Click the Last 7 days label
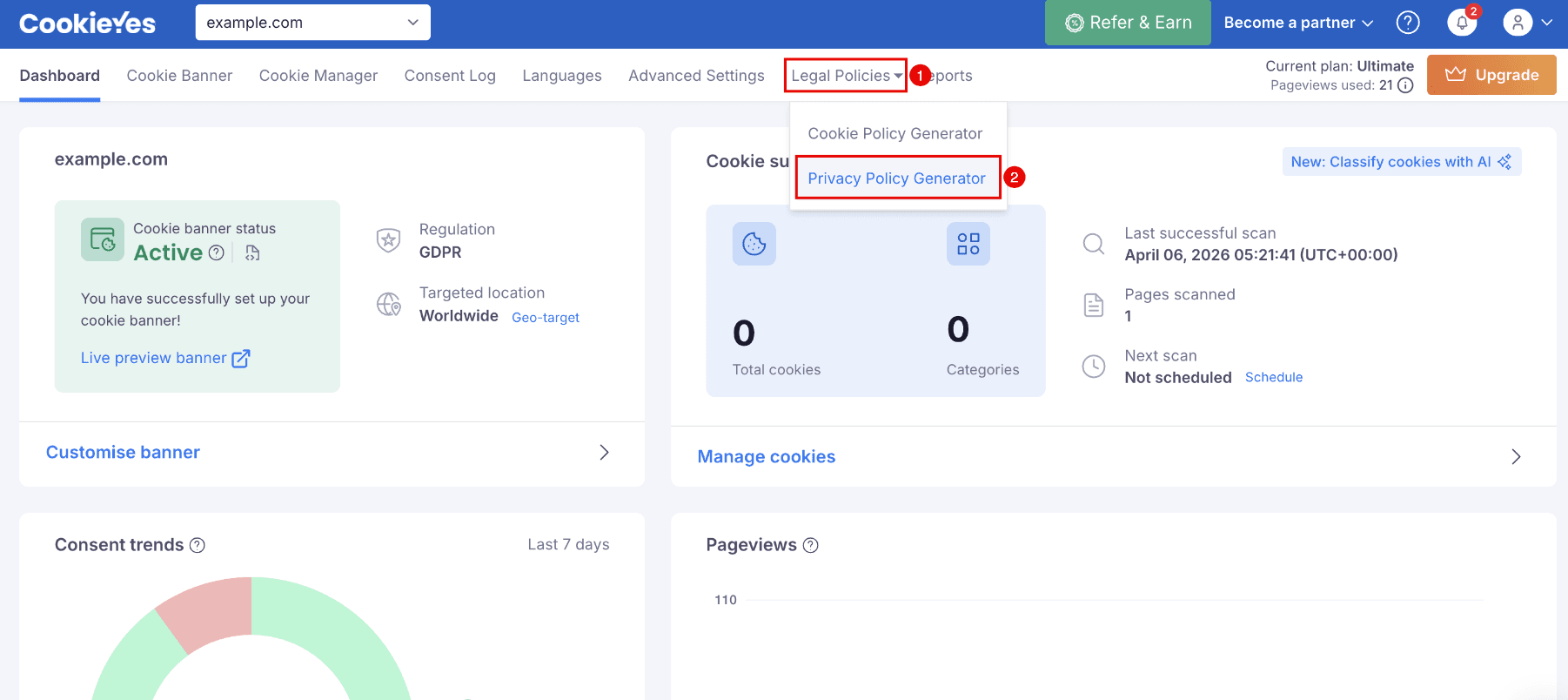1568x700 pixels. click(568, 544)
